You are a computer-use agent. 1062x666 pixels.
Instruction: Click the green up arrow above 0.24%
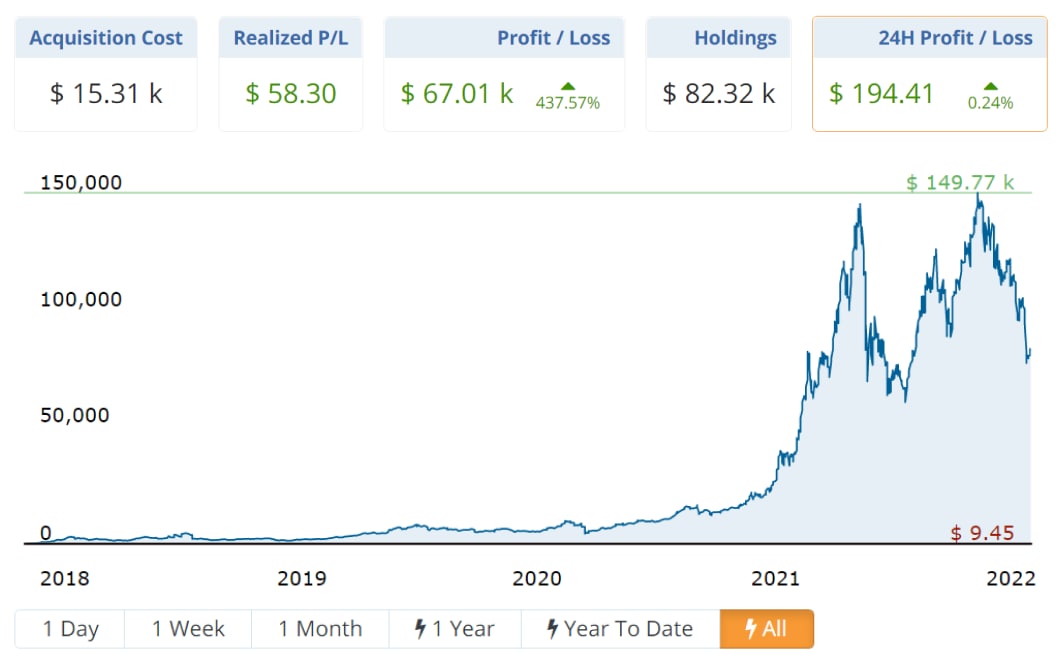(990, 86)
